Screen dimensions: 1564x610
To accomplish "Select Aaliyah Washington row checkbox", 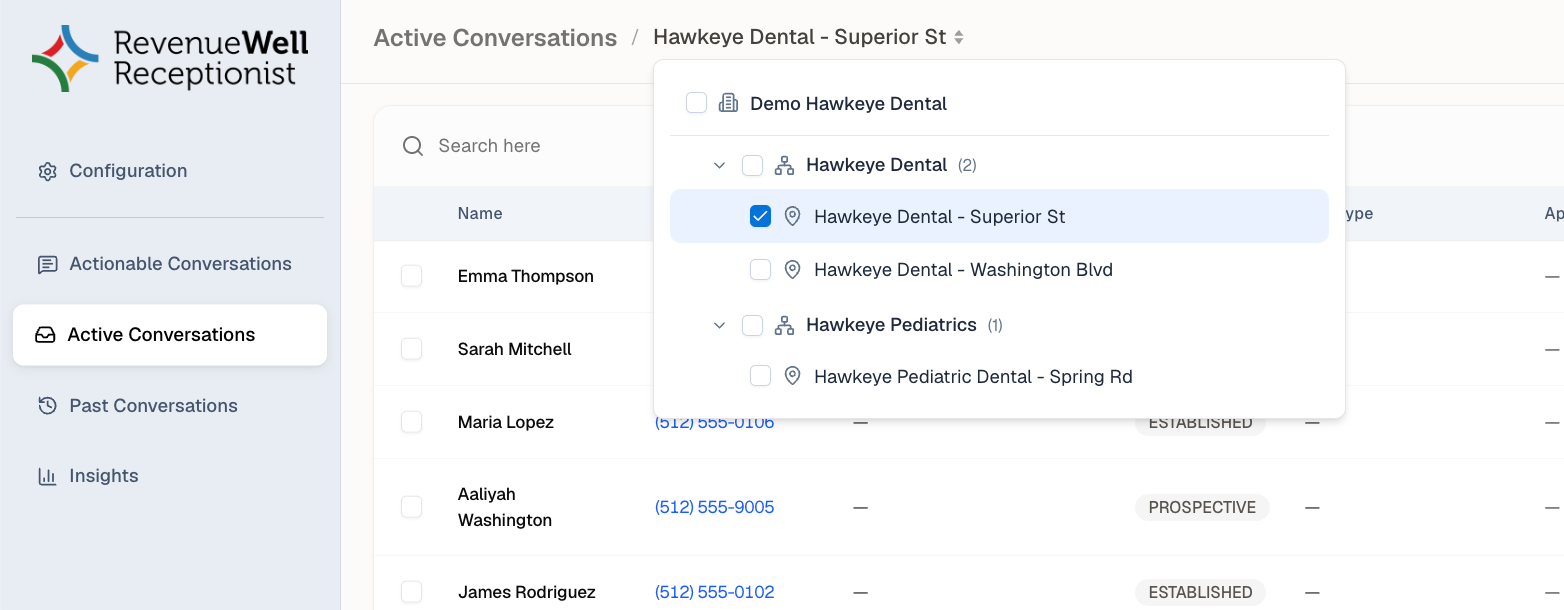I will (411, 507).
